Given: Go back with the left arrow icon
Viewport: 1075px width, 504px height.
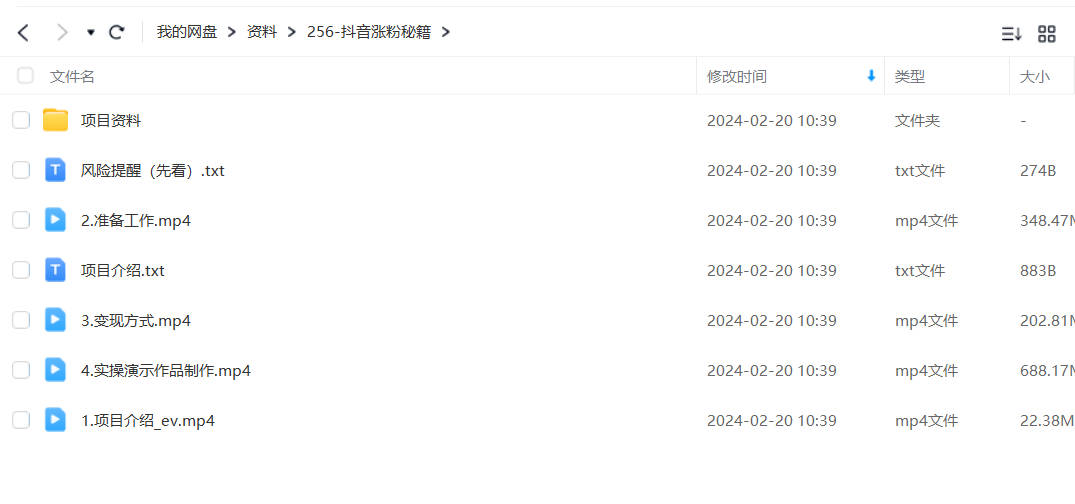Looking at the screenshot, I should coord(23,32).
